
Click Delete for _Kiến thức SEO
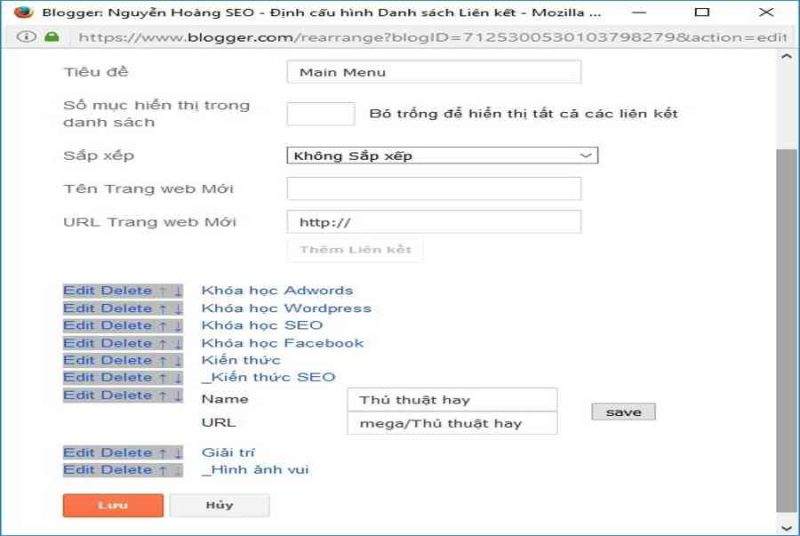(x=126, y=377)
